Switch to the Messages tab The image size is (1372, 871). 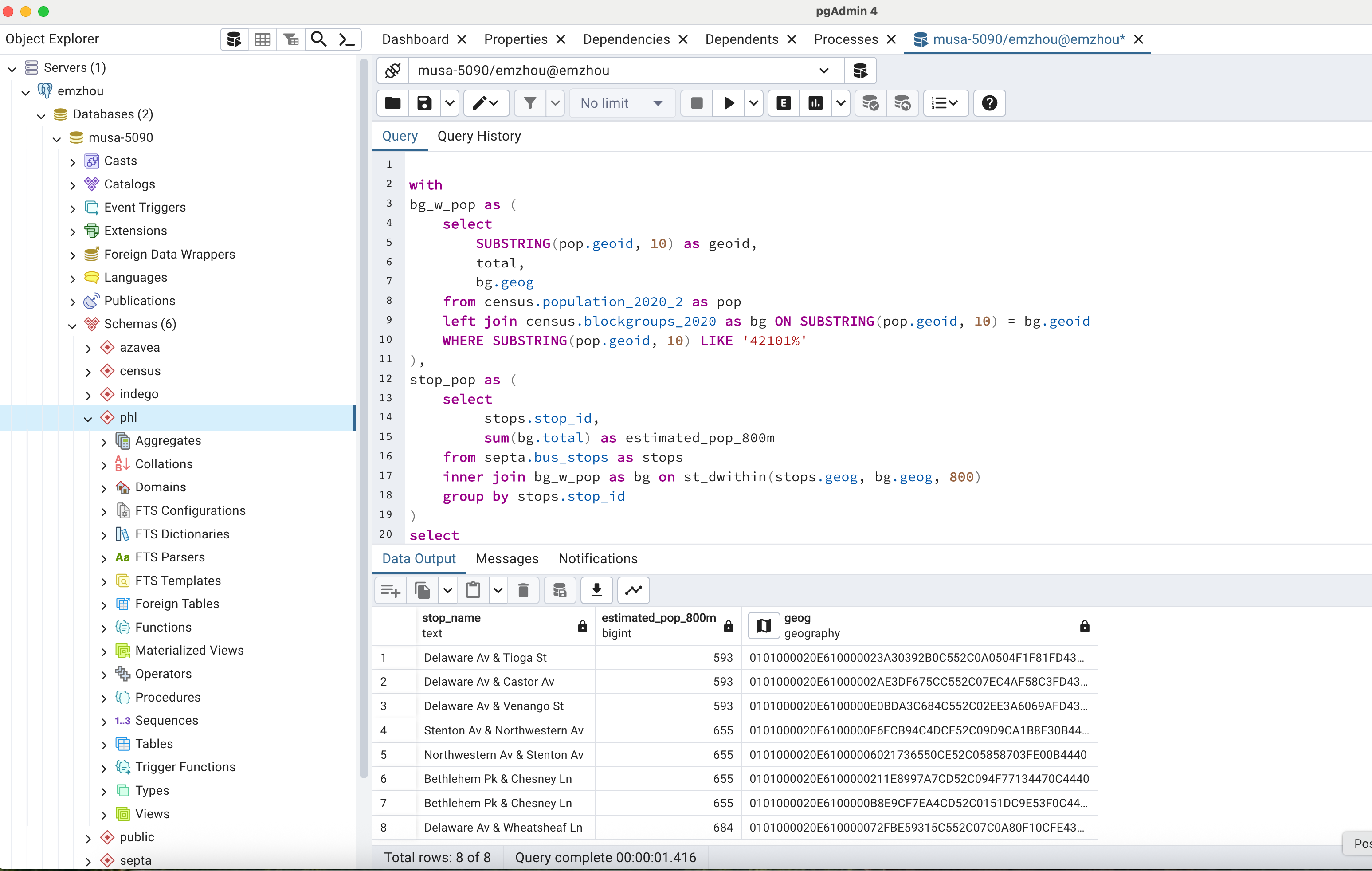click(x=506, y=558)
